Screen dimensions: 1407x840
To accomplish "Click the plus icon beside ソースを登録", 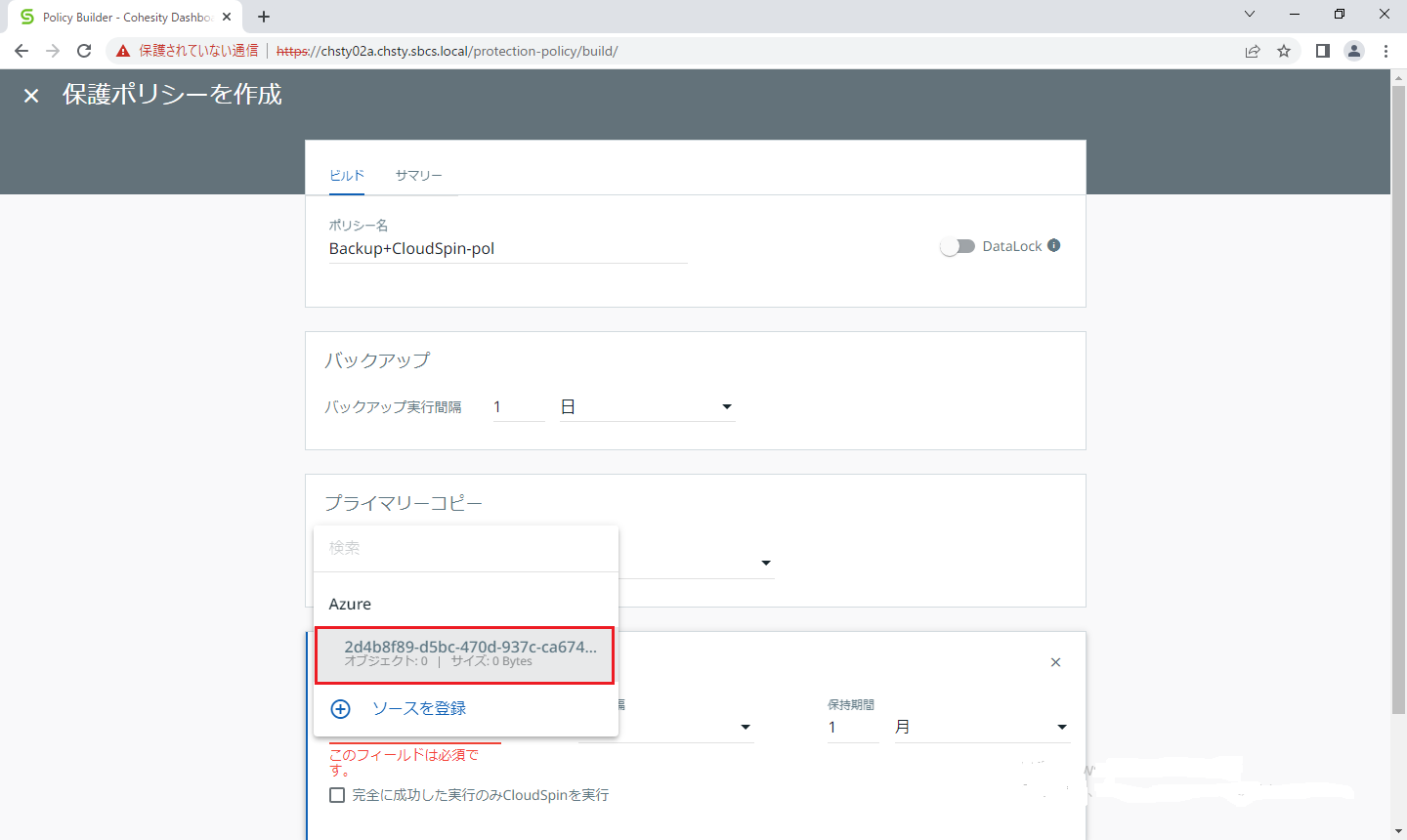I will (340, 709).
